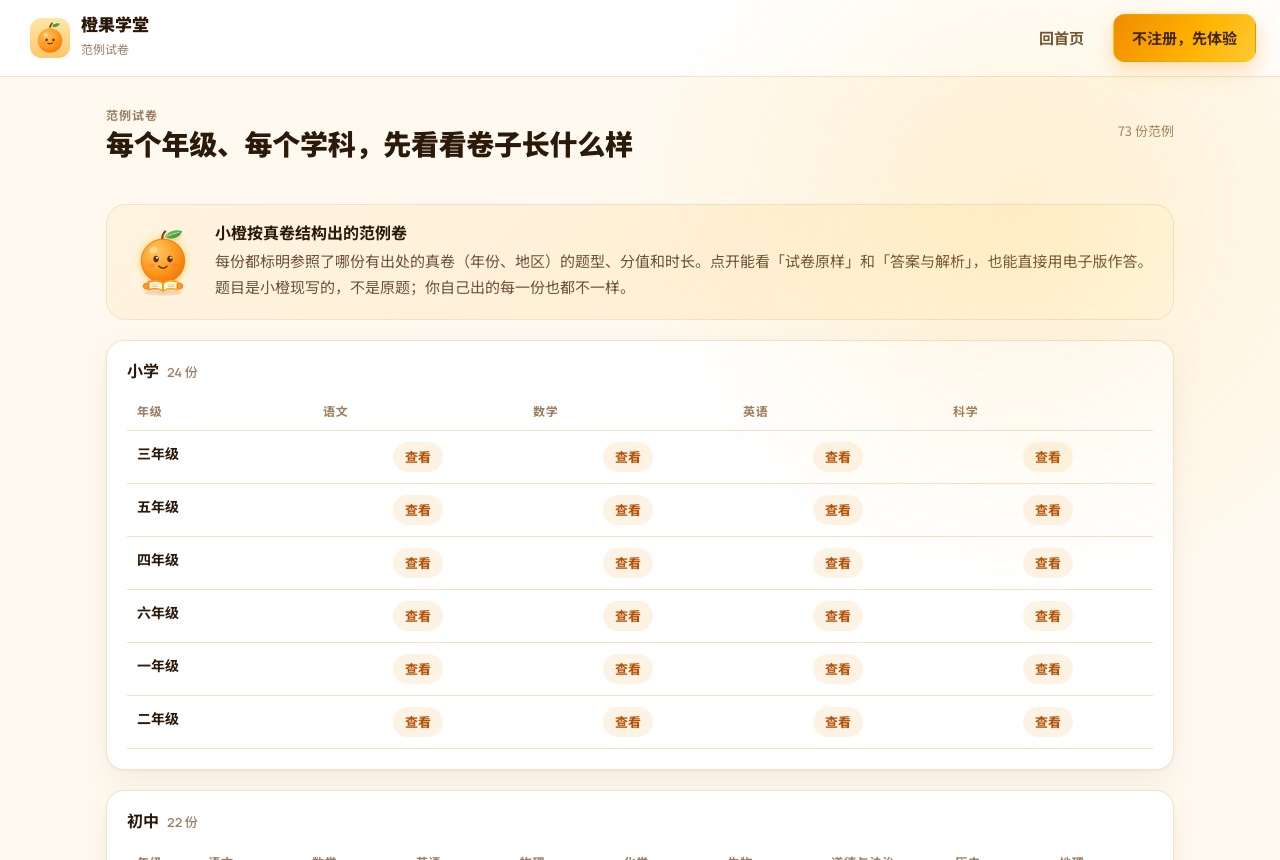Click the 数学 column header in 小学 table
The width and height of the screenshot is (1280, 860).
pyautogui.click(x=545, y=412)
